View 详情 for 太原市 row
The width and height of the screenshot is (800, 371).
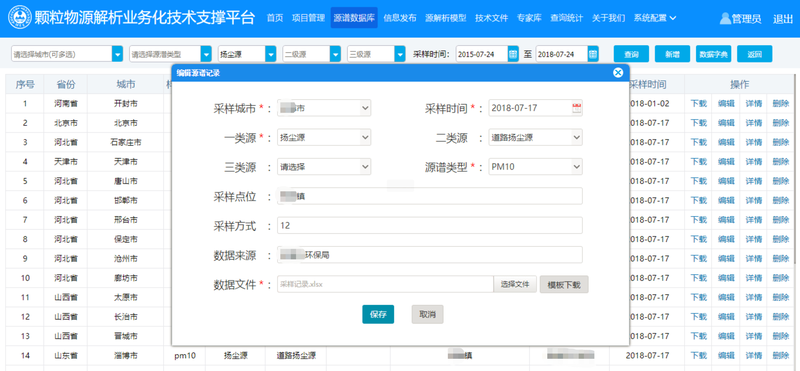point(754,298)
